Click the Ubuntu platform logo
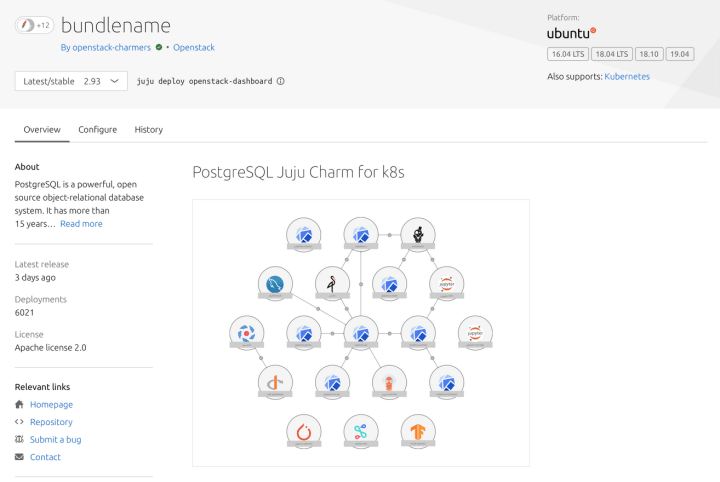Image resolution: width=720 pixels, height=482 pixels. [571, 33]
